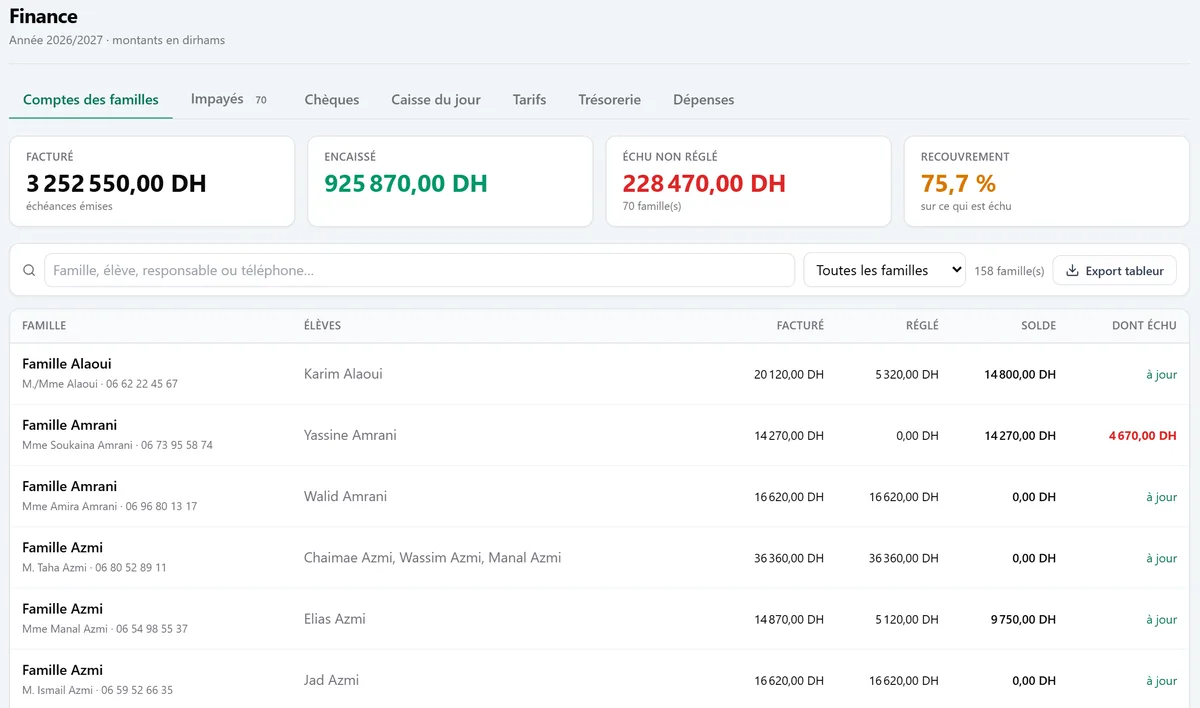1200x708 pixels.
Task: Open the Trésorerie tab
Action: 609,100
